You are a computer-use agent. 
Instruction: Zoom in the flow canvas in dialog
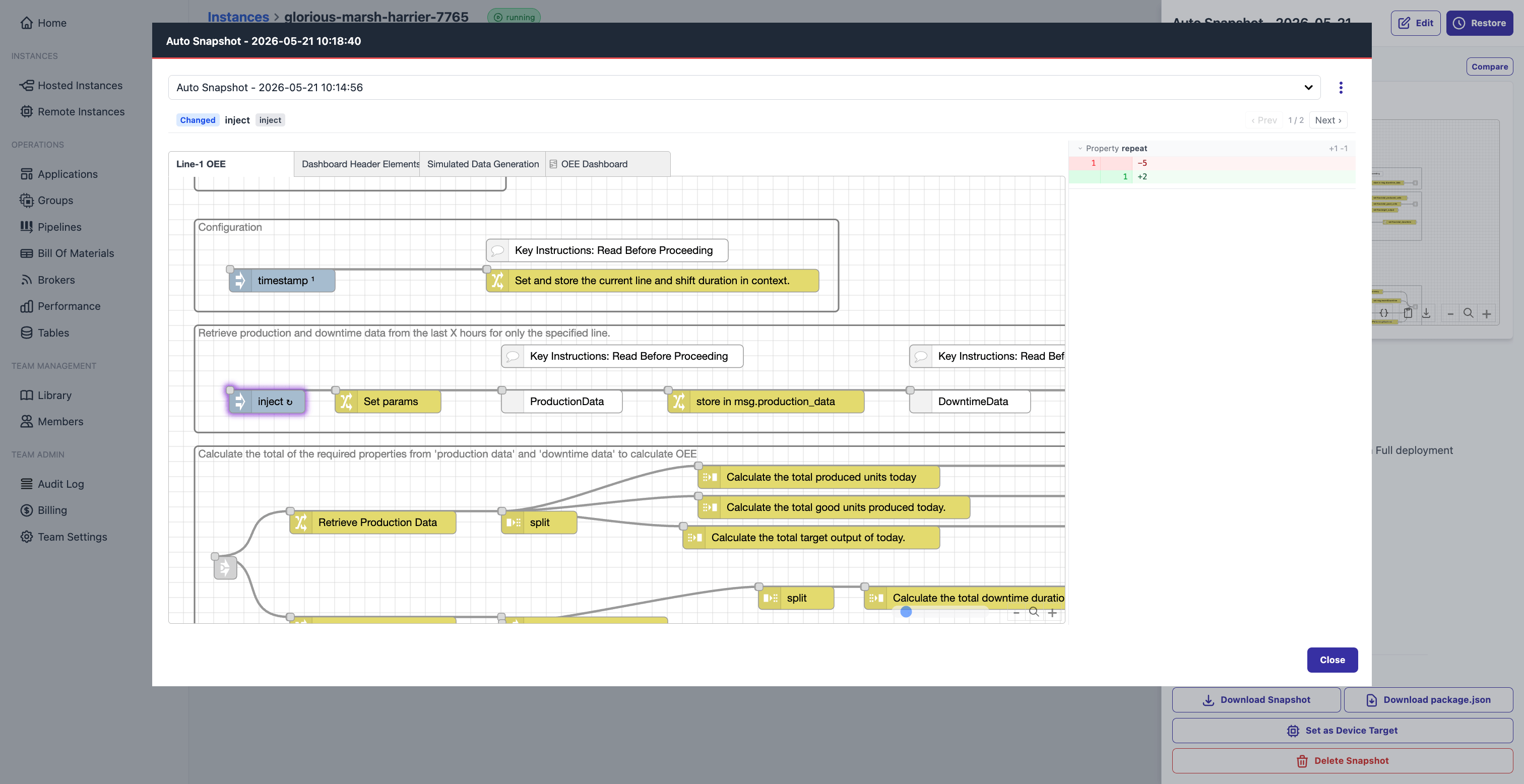coord(1052,613)
